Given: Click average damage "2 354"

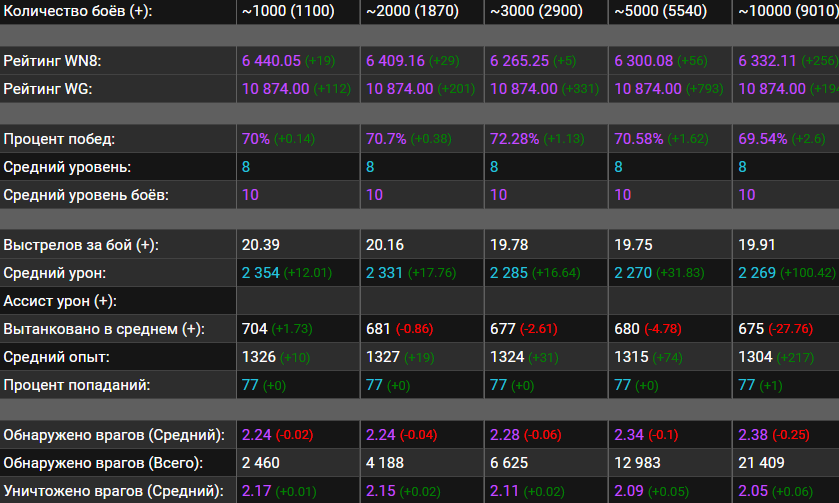Looking at the screenshot, I should [x=261, y=273].
